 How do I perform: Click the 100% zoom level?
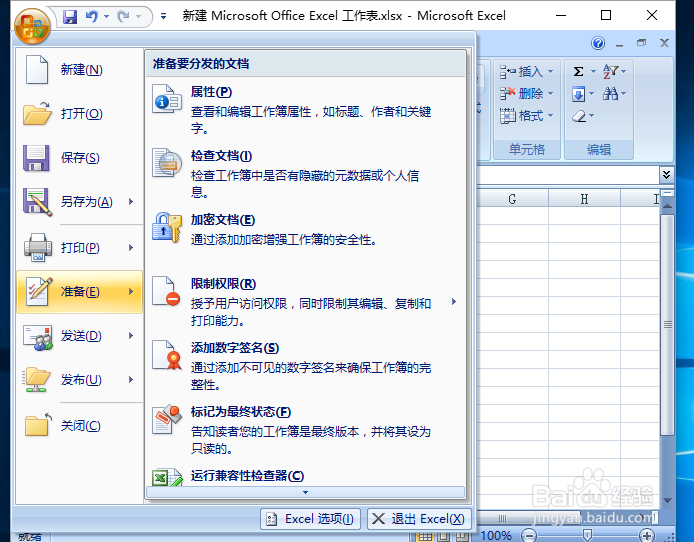click(496, 536)
